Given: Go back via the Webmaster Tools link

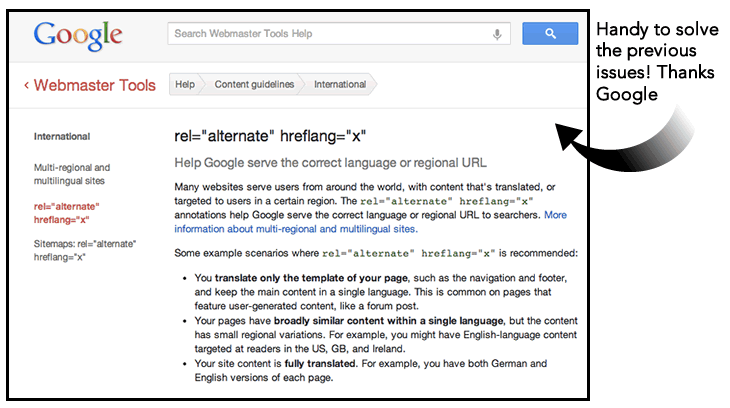Looking at the screenshot, I should point(95,85).
